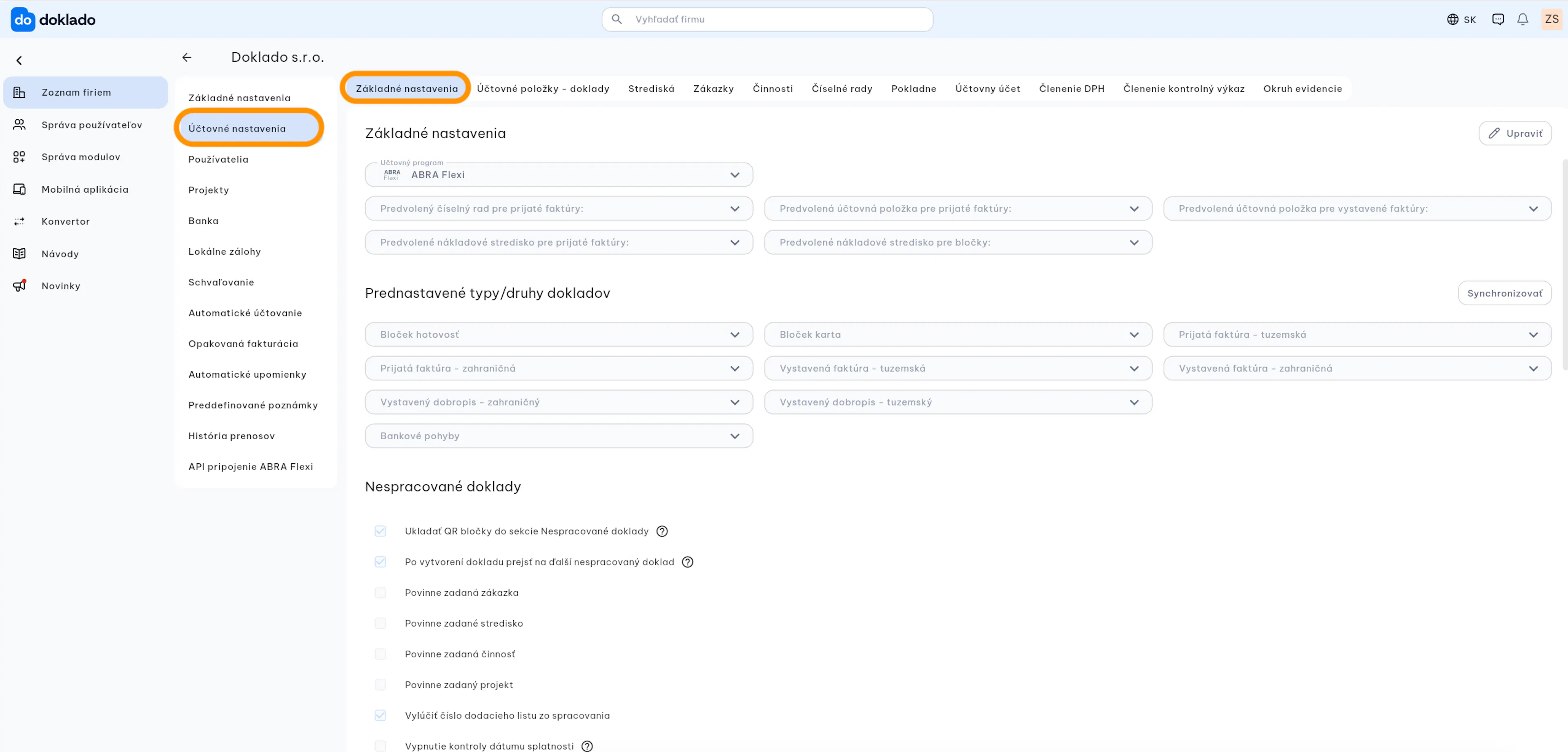Show help for Po vytvorení dokladu option
The width and height of the screenshot is (1568, 752).
point(687,562)
